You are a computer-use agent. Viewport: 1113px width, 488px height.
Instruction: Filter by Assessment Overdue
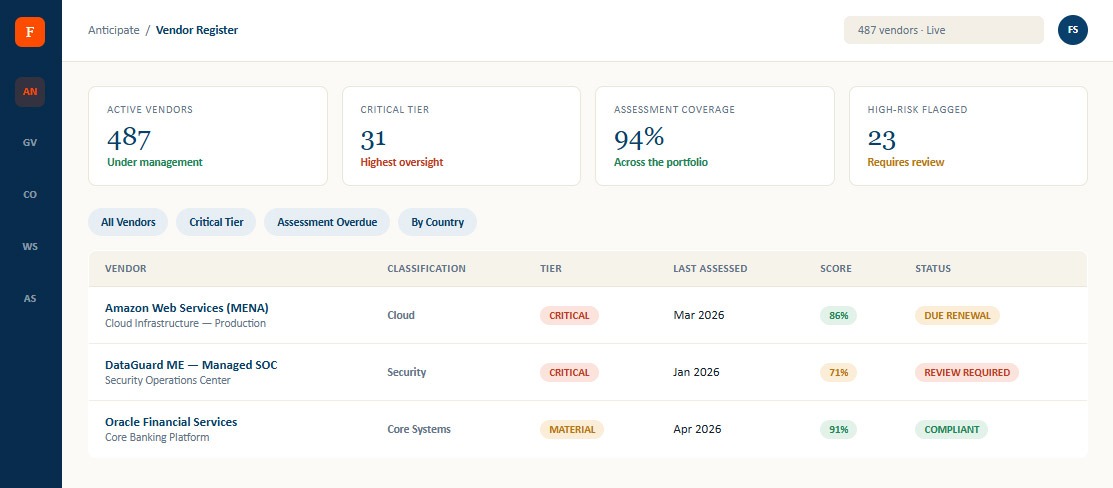327,222
